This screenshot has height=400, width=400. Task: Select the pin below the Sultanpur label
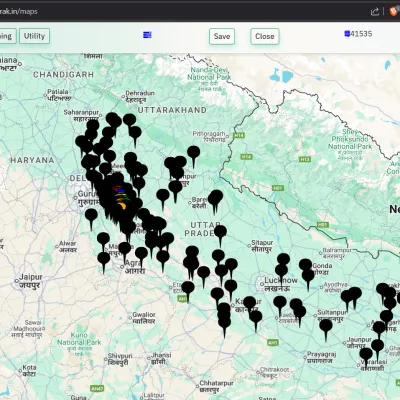(326, 329)
